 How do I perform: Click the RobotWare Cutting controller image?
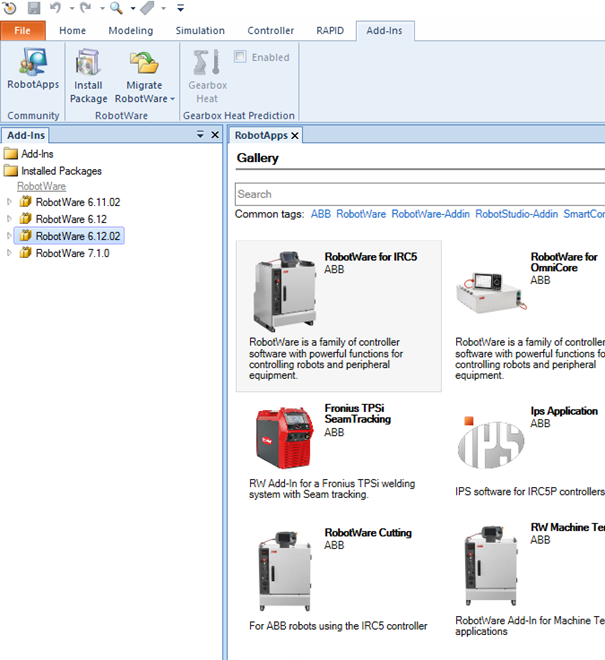click(285, 571)
